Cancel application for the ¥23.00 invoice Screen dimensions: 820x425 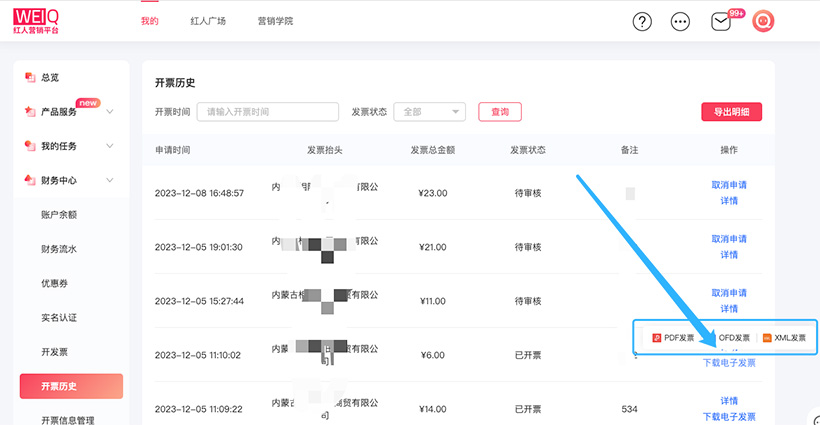729,185
